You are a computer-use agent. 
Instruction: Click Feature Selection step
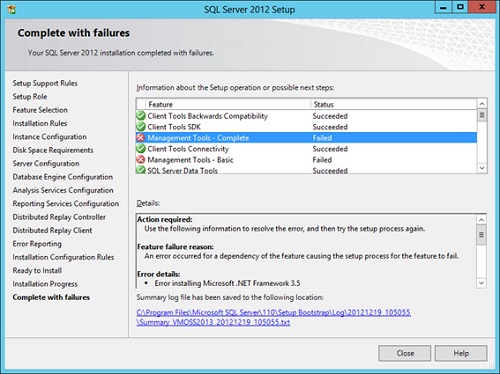tap(40, 110)
